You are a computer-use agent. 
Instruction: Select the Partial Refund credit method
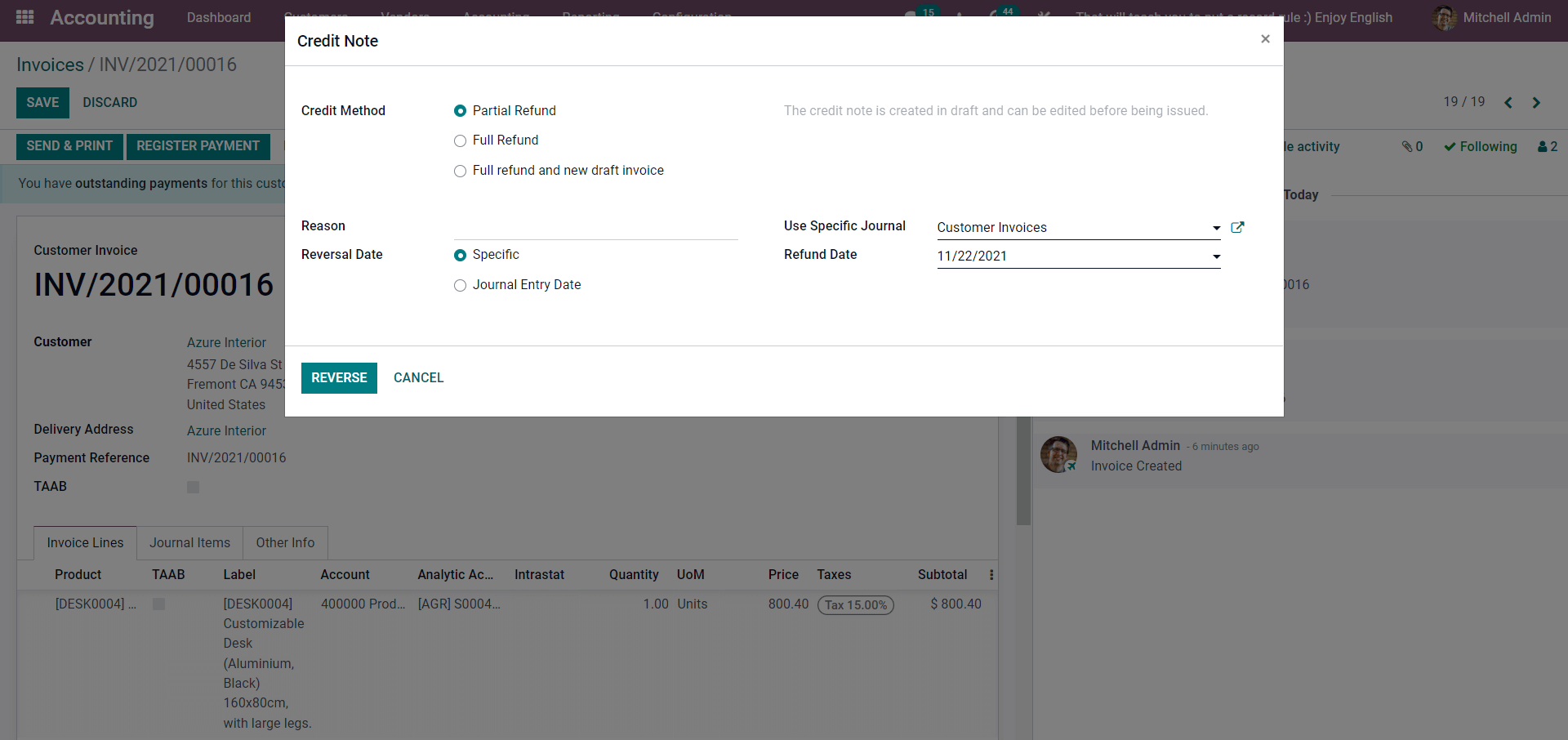tap(460, 111)
